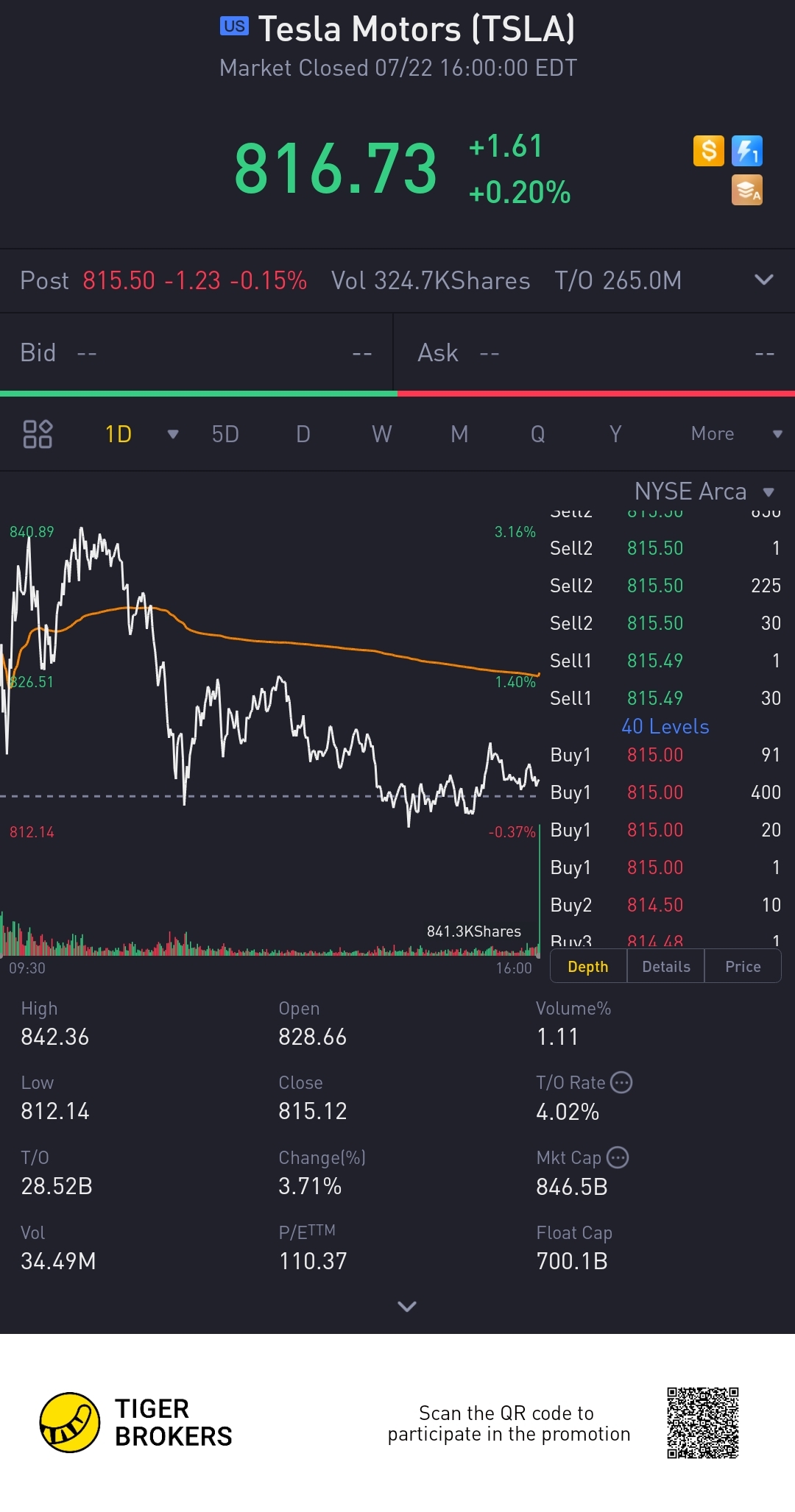This screenshot has height=1512, width=795.
Task: Tap the Change(%) 3.71% value
Action: [310, 1186]
